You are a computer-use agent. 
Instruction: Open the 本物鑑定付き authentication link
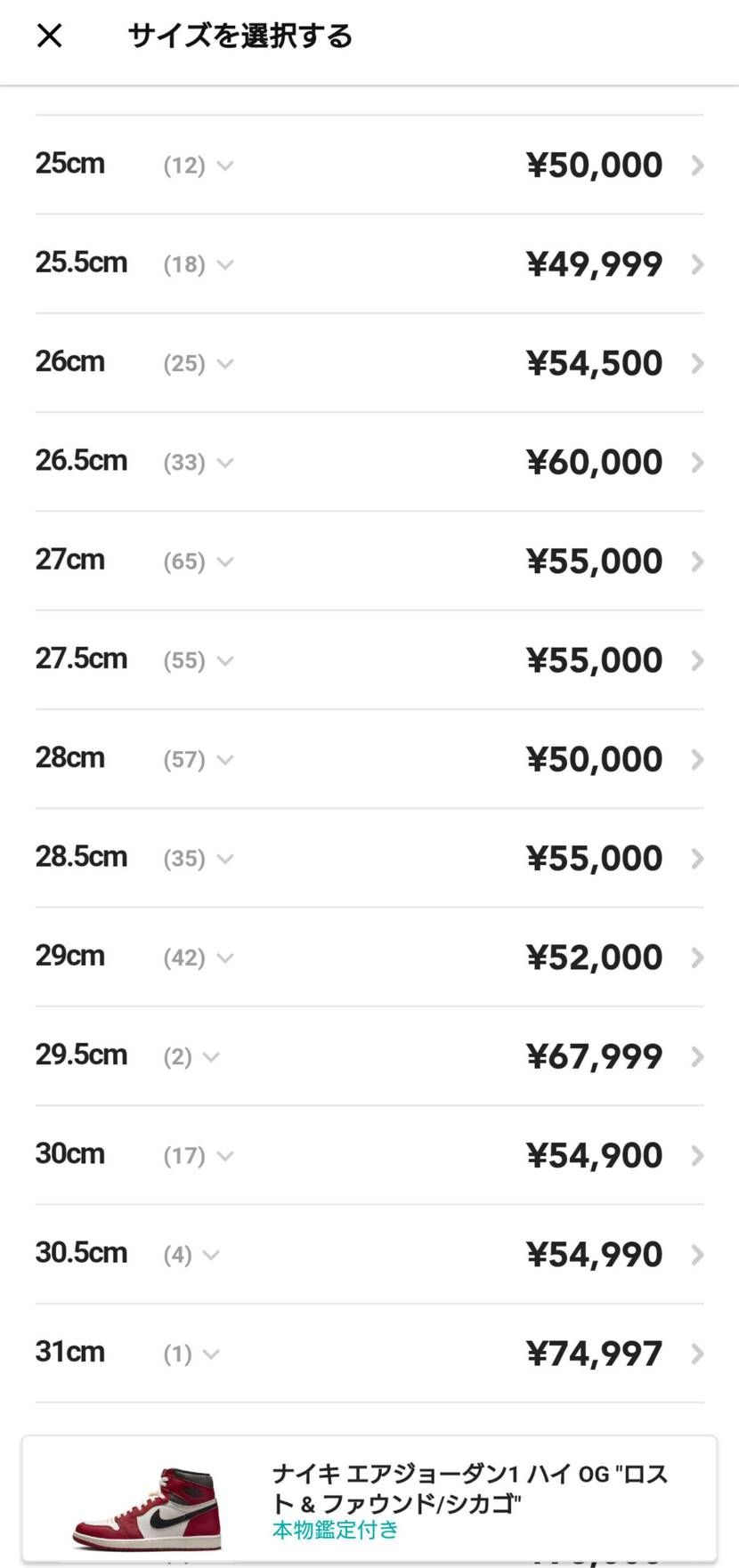[x=335, y=1530]
